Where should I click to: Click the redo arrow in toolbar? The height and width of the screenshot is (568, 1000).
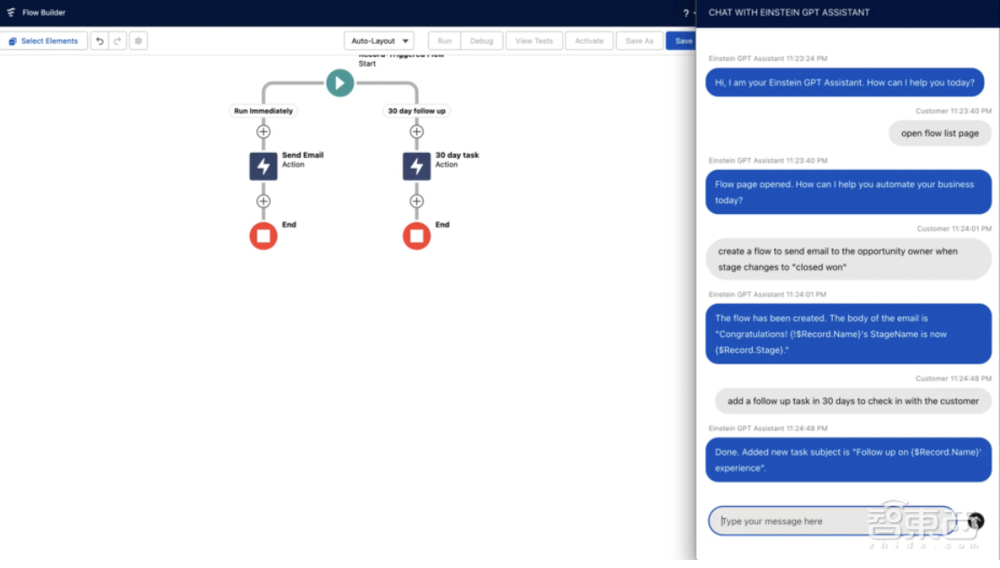click(x=117, y=41)
